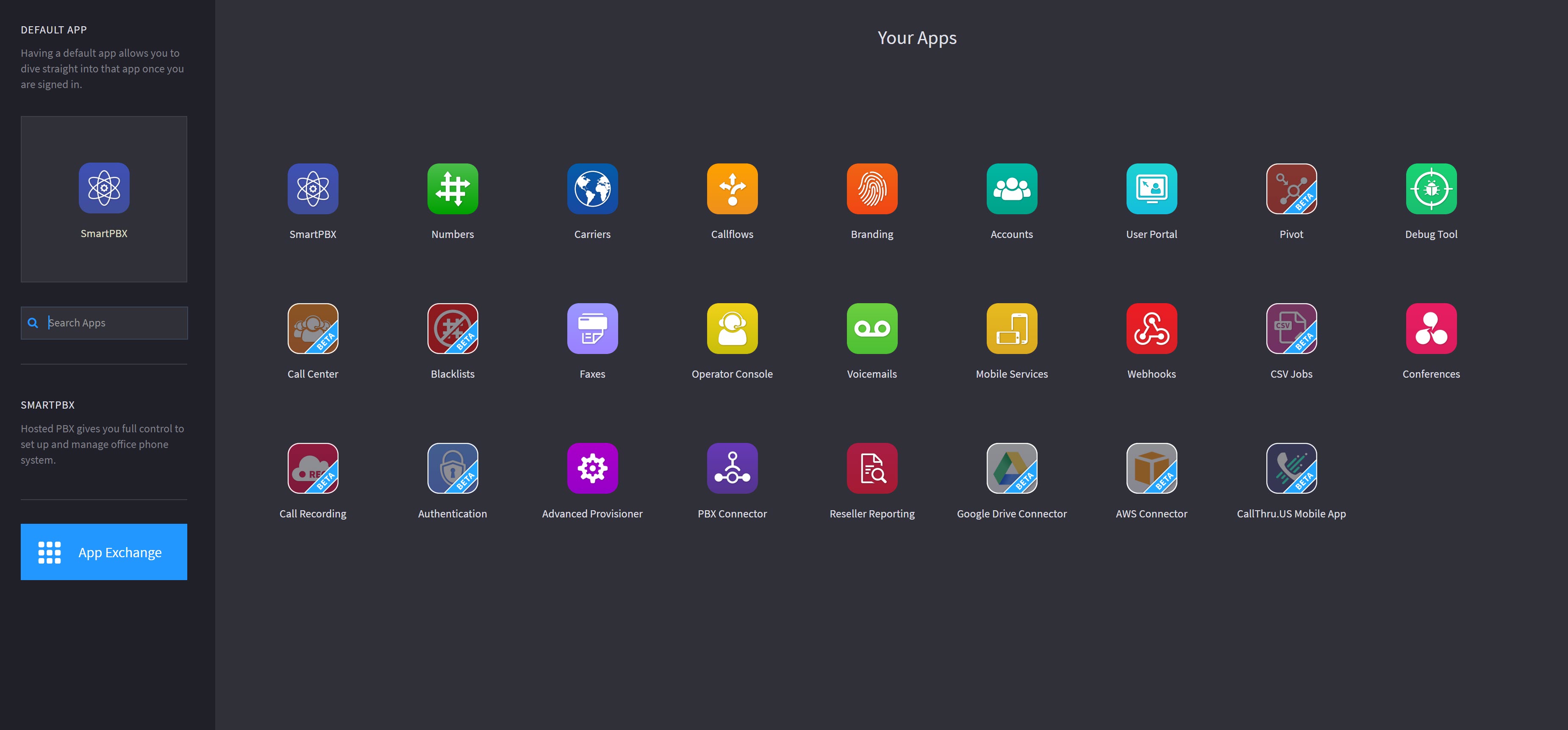Click the Reseller Reporting label text
The image size is (1568, 730).
871,514
